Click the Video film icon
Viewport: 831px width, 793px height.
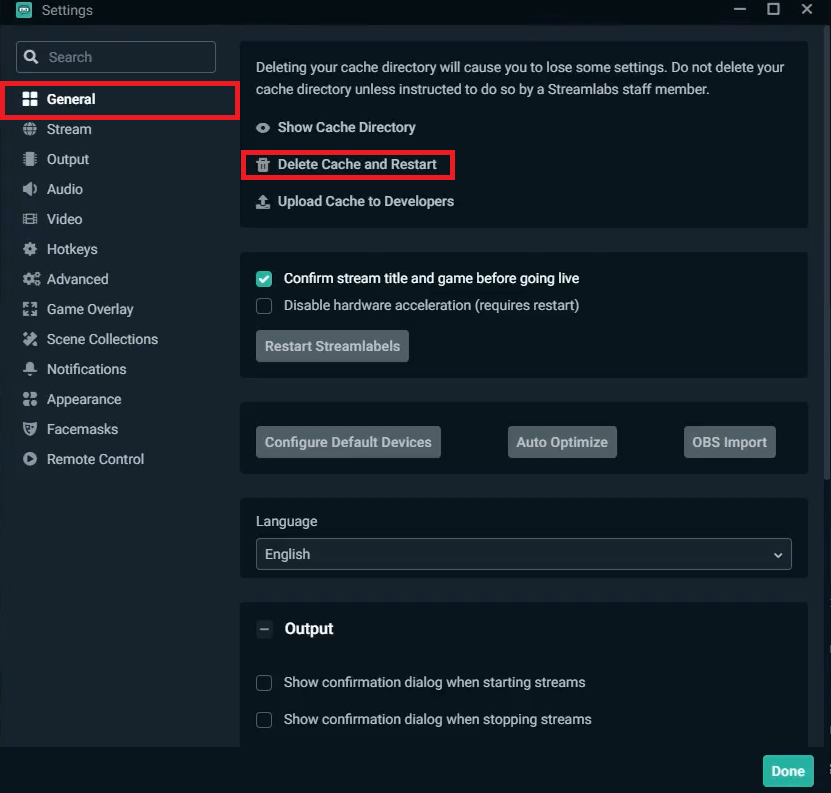tap(30, 219)
